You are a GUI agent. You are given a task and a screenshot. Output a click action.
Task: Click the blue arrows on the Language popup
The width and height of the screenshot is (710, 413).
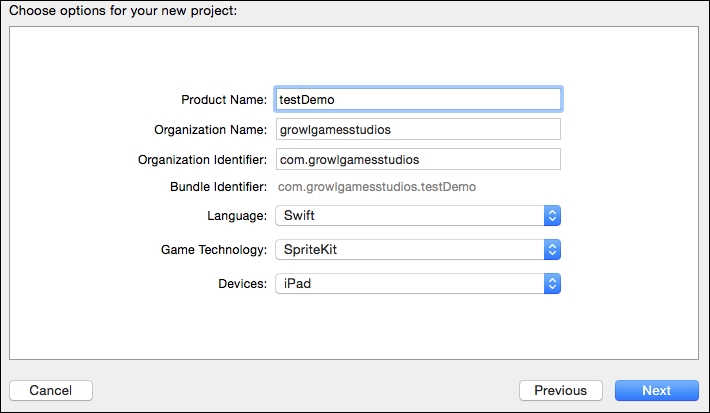552,216
